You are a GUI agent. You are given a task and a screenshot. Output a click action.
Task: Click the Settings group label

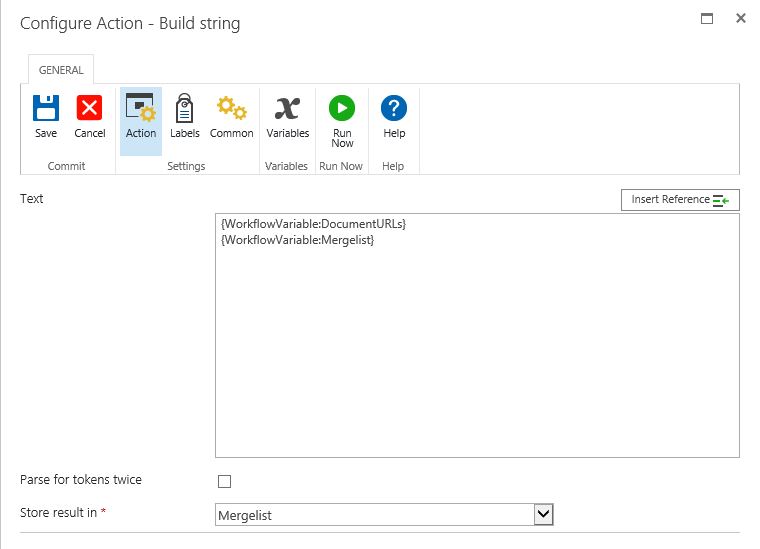pos(186,166)
